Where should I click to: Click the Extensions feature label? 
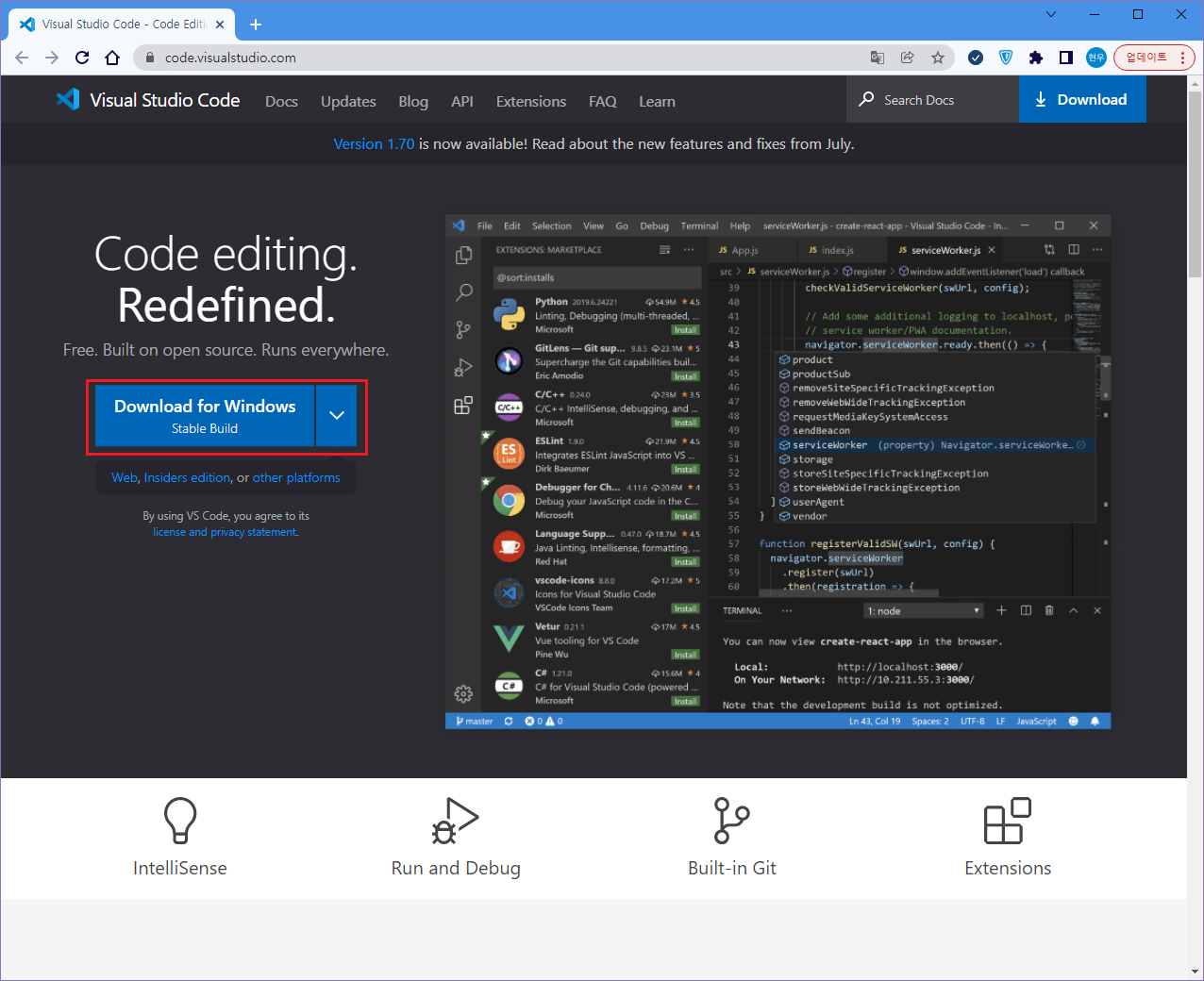[1008, 868]
